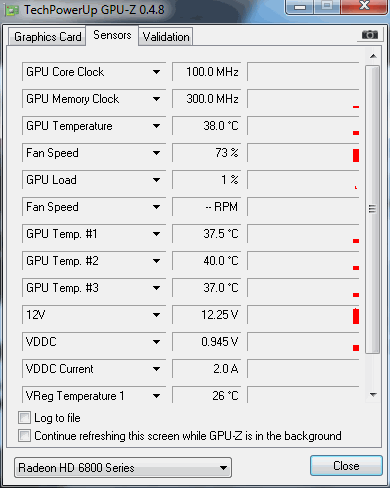Select the Sensors tab
Screen dimensions: 390x488
pyautogui.click(x=112, y=35)
